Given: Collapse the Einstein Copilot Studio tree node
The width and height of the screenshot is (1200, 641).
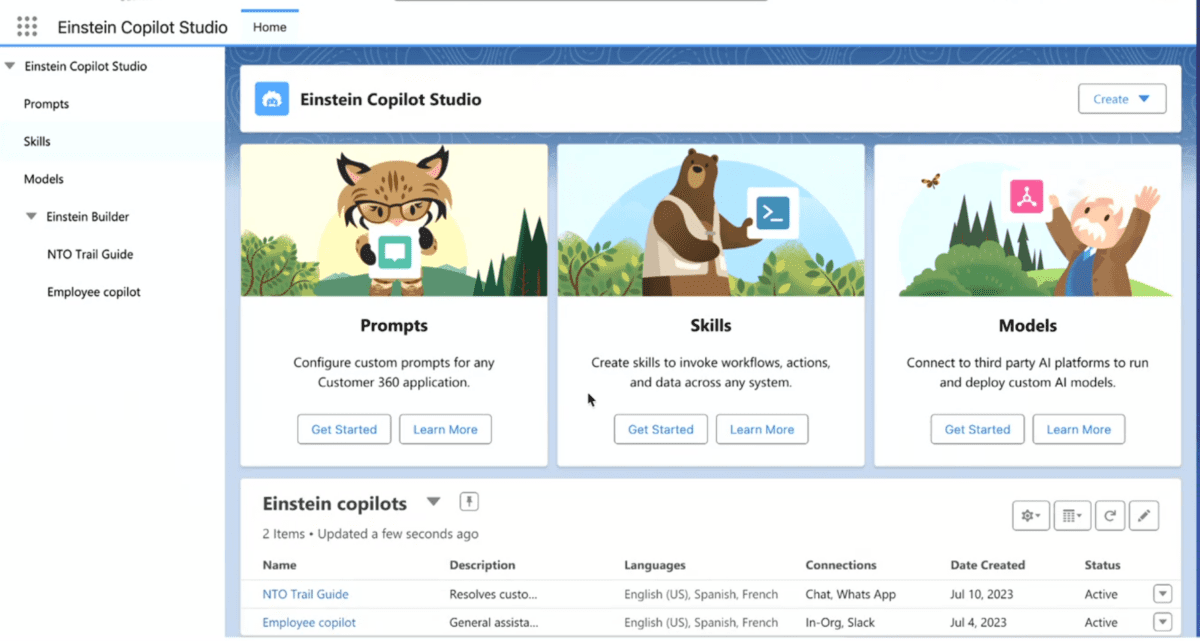Looking at the screenshot, I should coord(10,67).
